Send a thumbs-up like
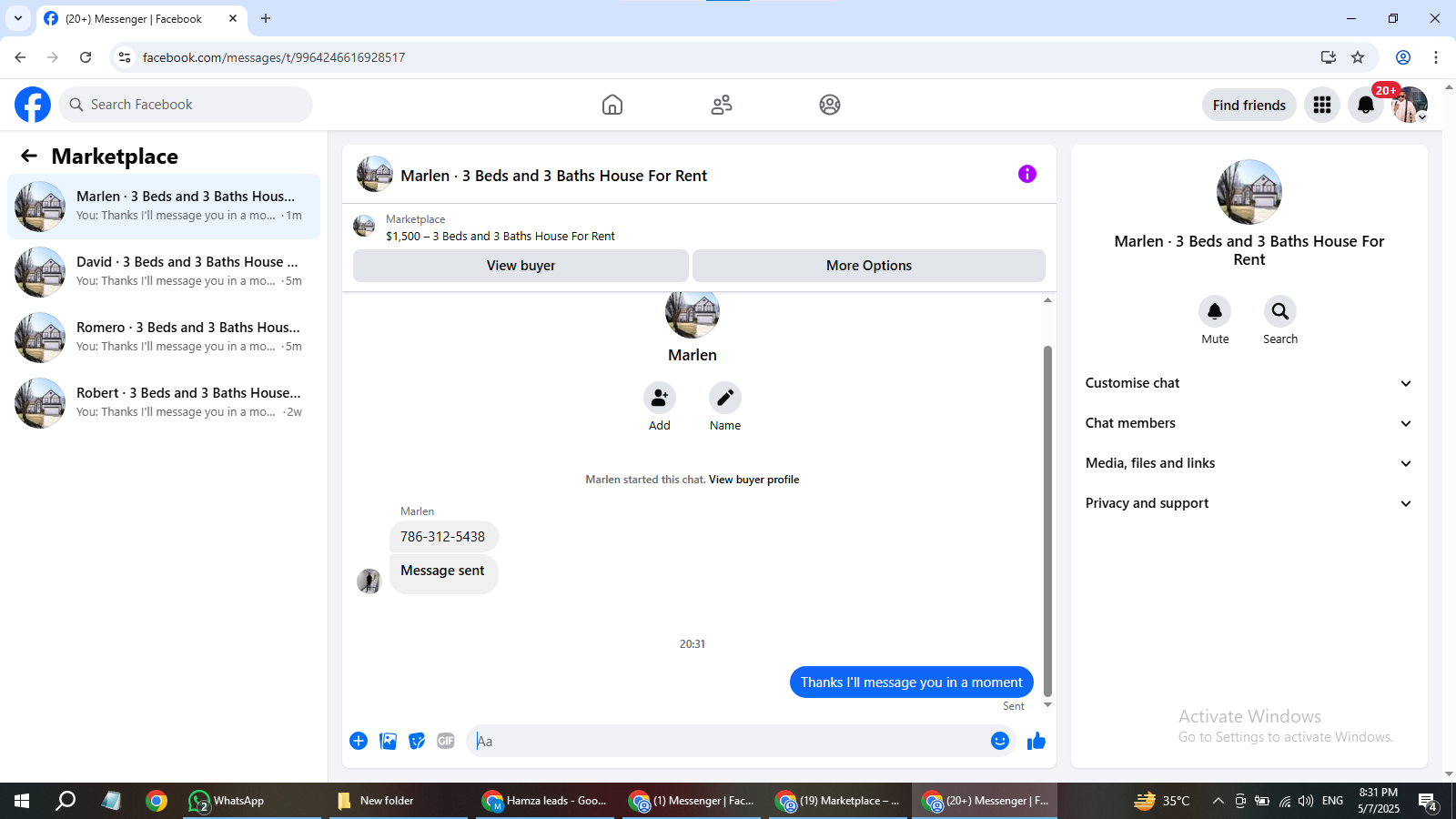This screenshot has width=1456, height=819. (x=1036, y=741)
